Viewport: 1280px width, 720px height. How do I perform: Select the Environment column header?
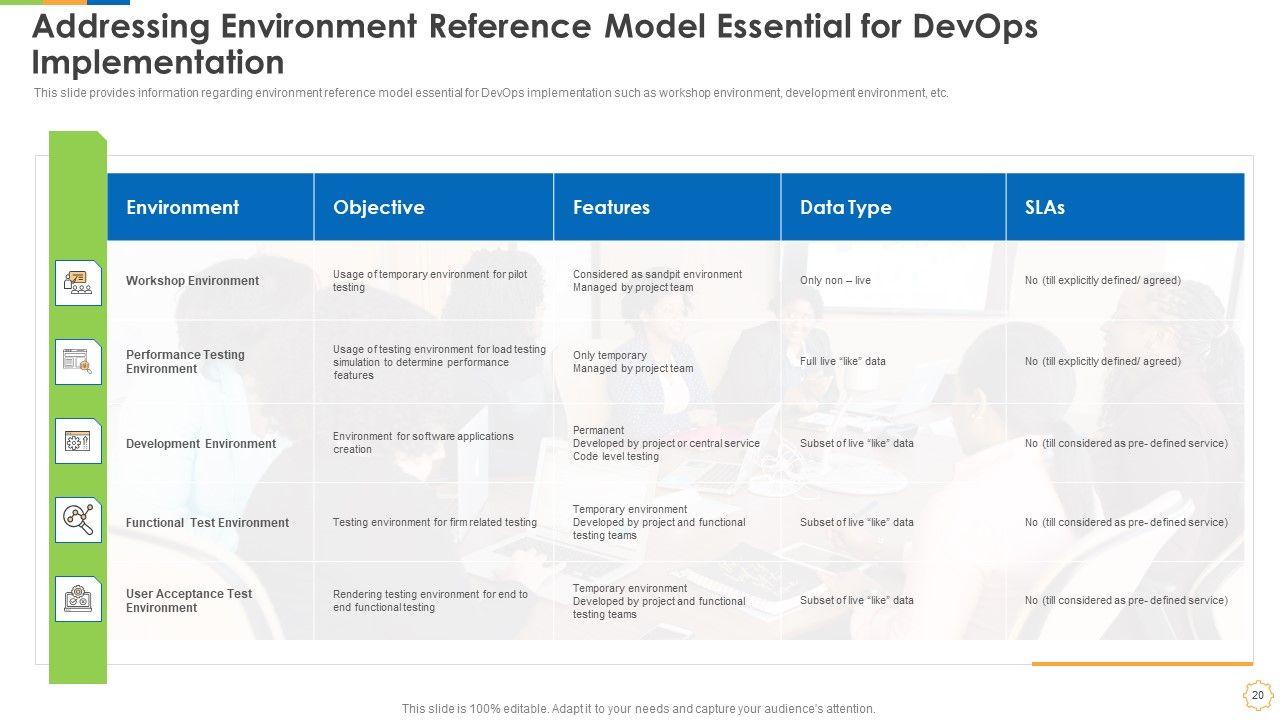[182, 207]
